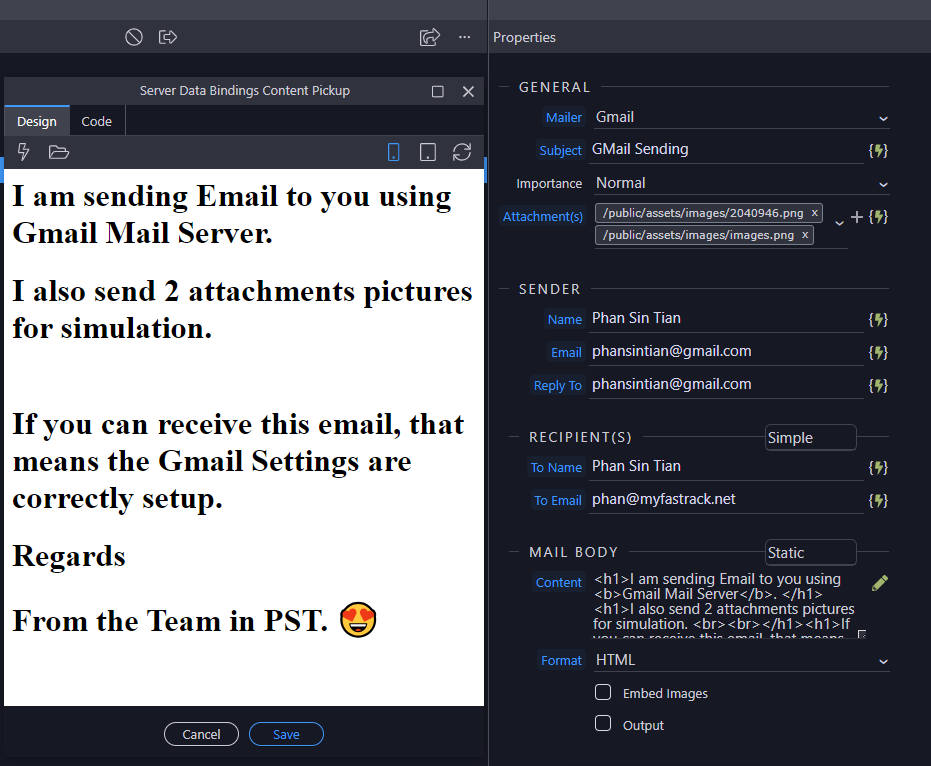The image size is (931, 766).
Task: Click the refresh preview icon
Action: point(462,152)
